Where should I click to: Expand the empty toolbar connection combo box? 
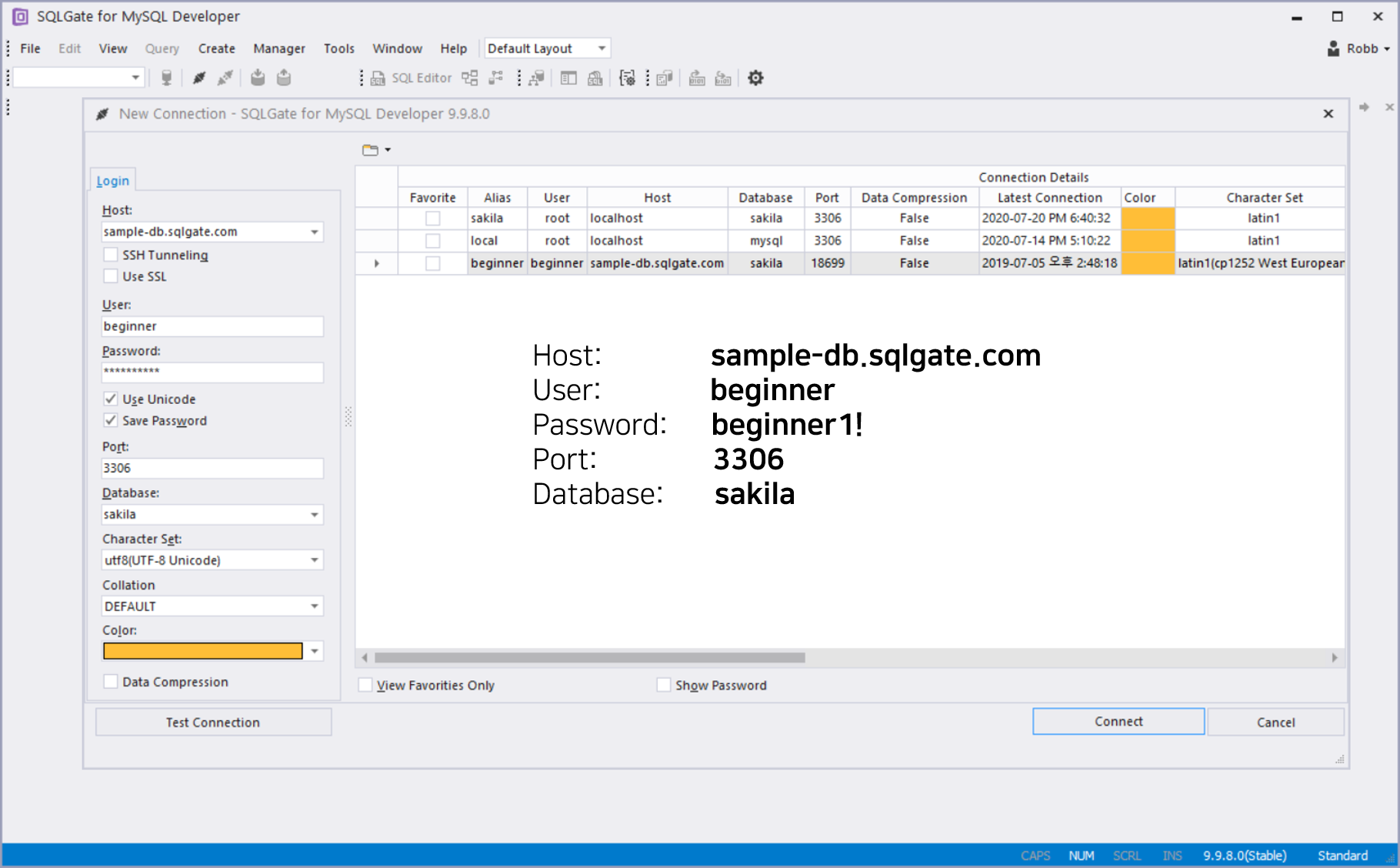click(135, 78)
